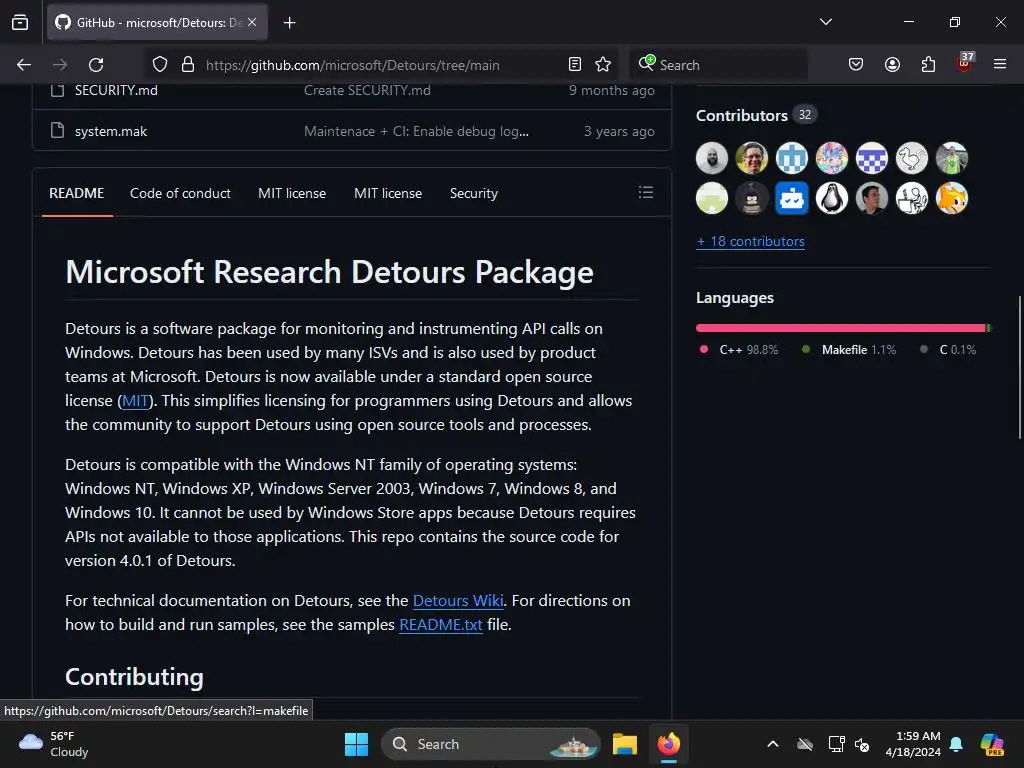Open tracking protection shield icon
Image resolution: width=1024 pixels, height=768 pixels.
pos(160,65)
